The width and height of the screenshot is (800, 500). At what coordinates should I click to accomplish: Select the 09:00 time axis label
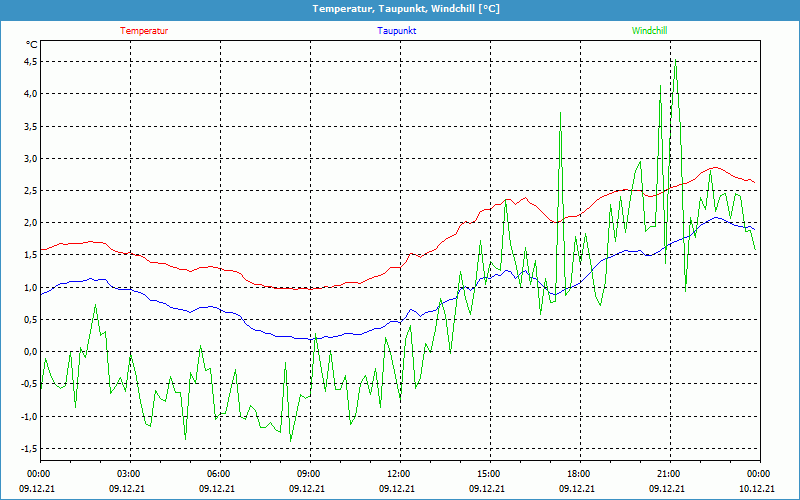(308, 474)
